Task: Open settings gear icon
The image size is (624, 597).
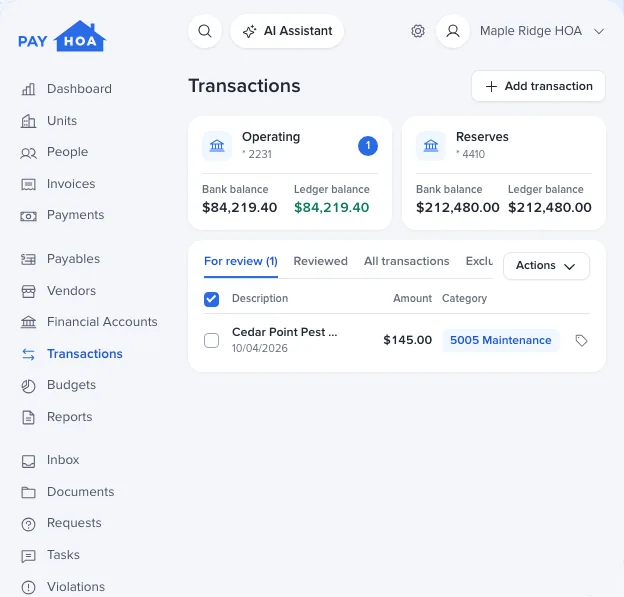Action: pyautogui.click(x=418, y=31)
